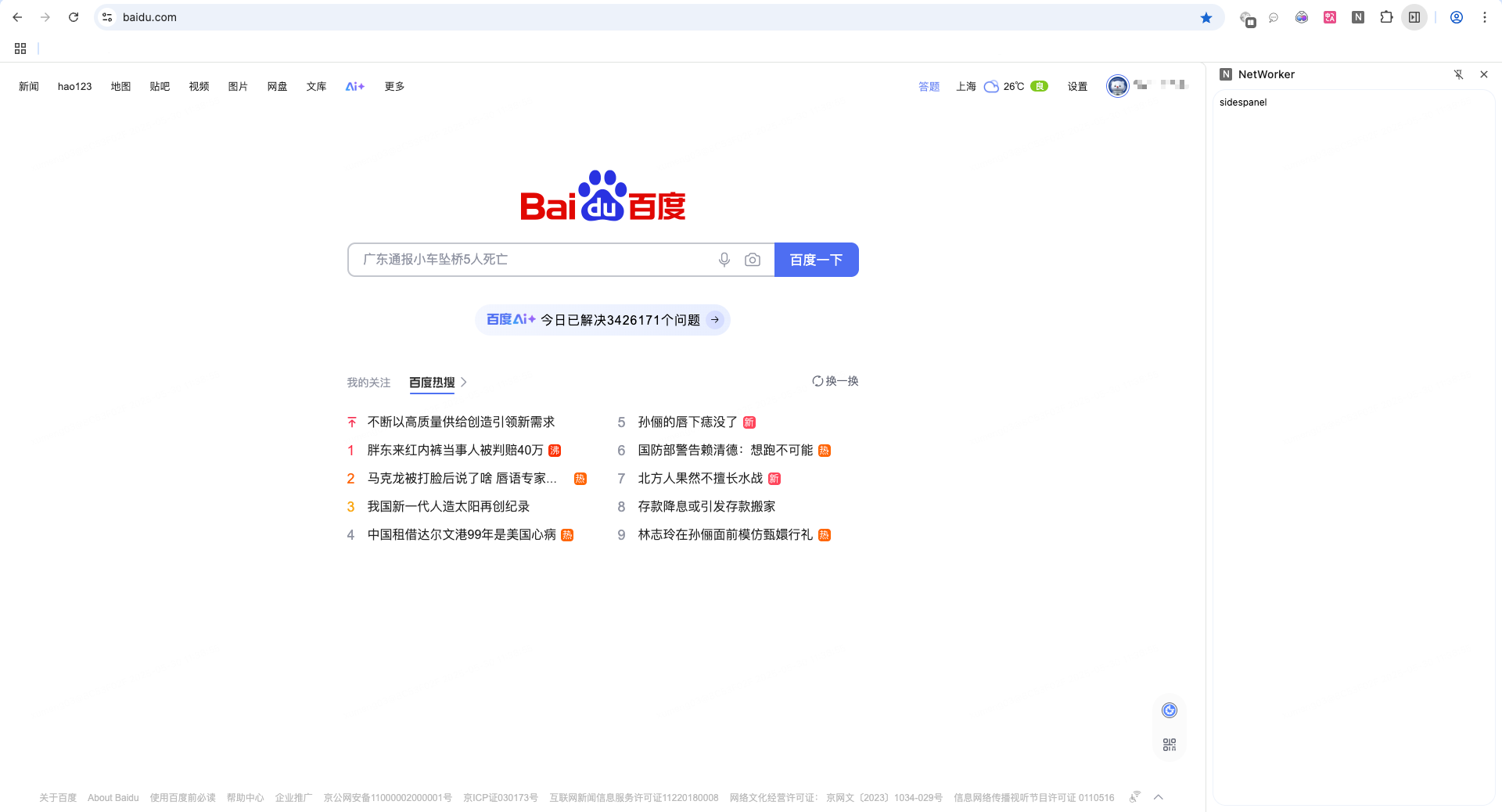Viewport: 1502px width, 812px height.
Task: Click the arrow on the AI banner
Action: pos(715,320)
